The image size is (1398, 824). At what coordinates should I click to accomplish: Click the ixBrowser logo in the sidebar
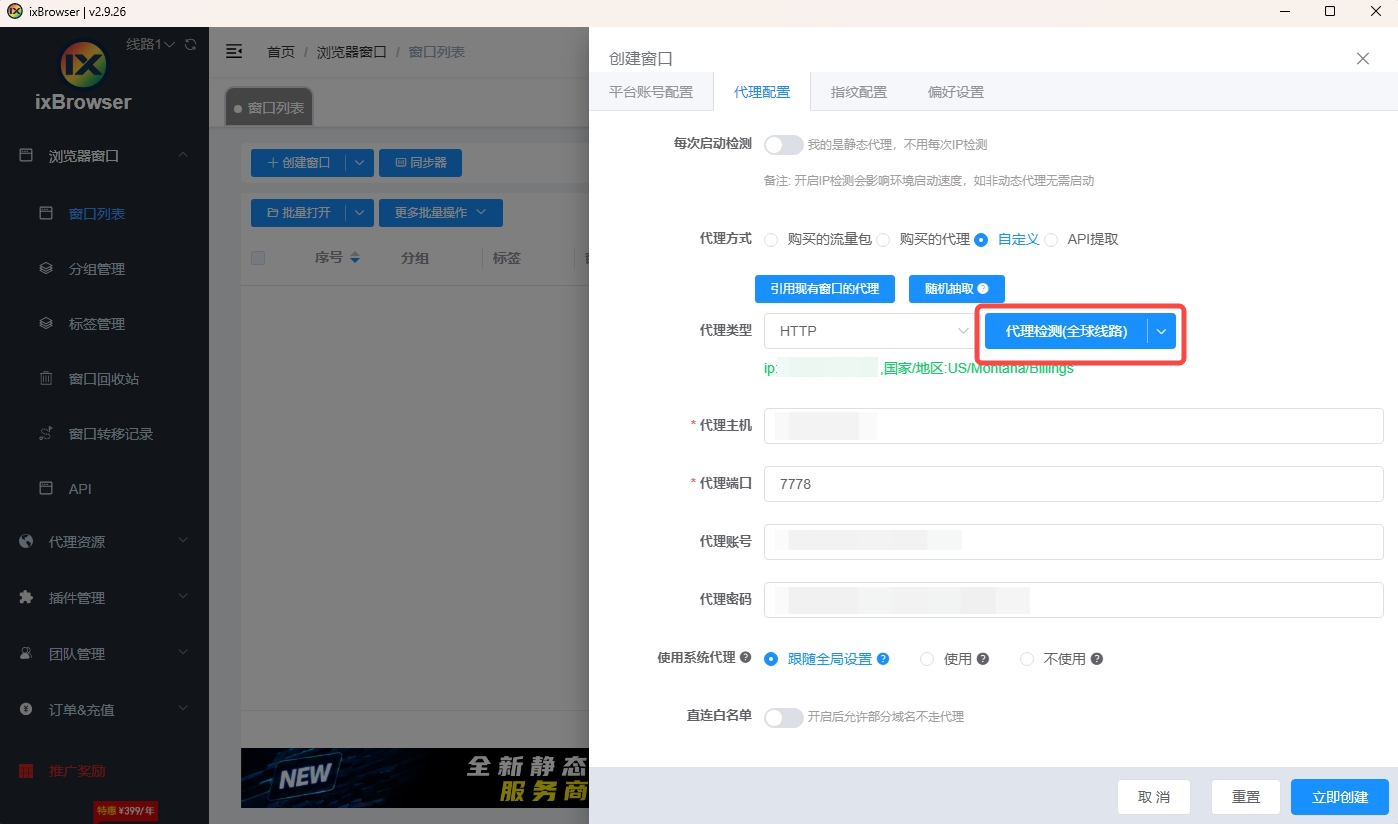(x=83, y=66)
